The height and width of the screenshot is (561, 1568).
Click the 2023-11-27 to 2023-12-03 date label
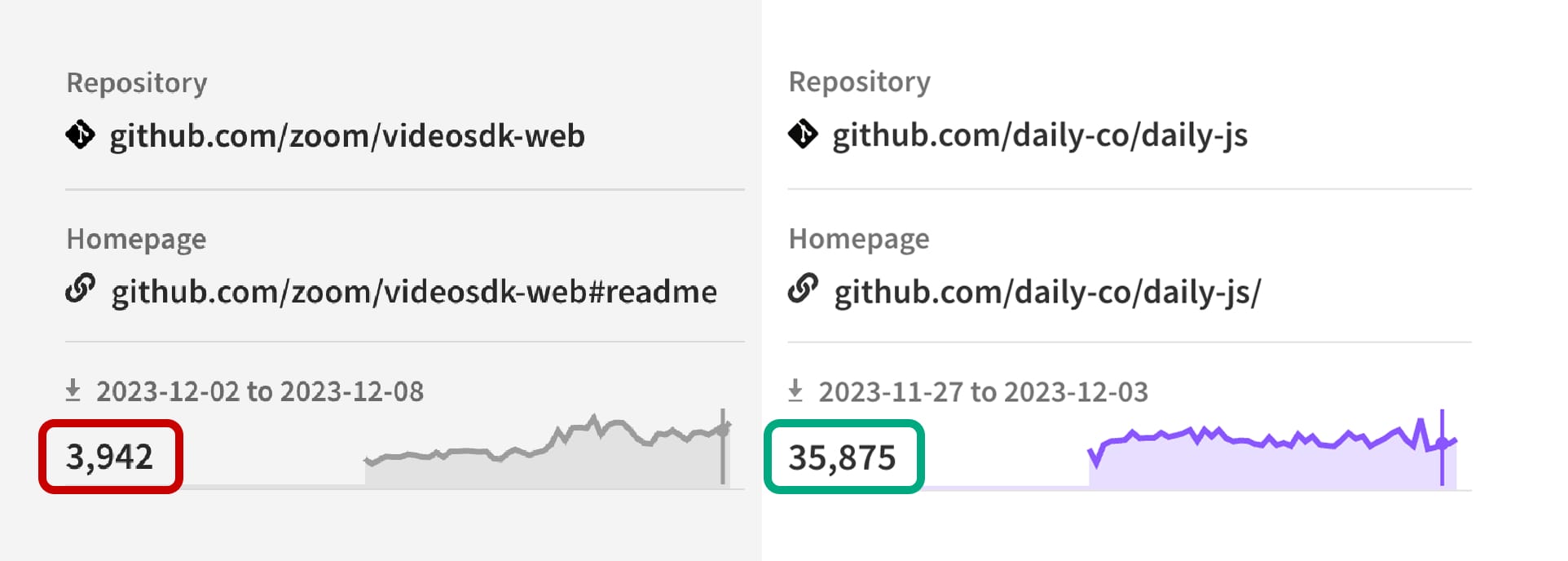(983, 392)
